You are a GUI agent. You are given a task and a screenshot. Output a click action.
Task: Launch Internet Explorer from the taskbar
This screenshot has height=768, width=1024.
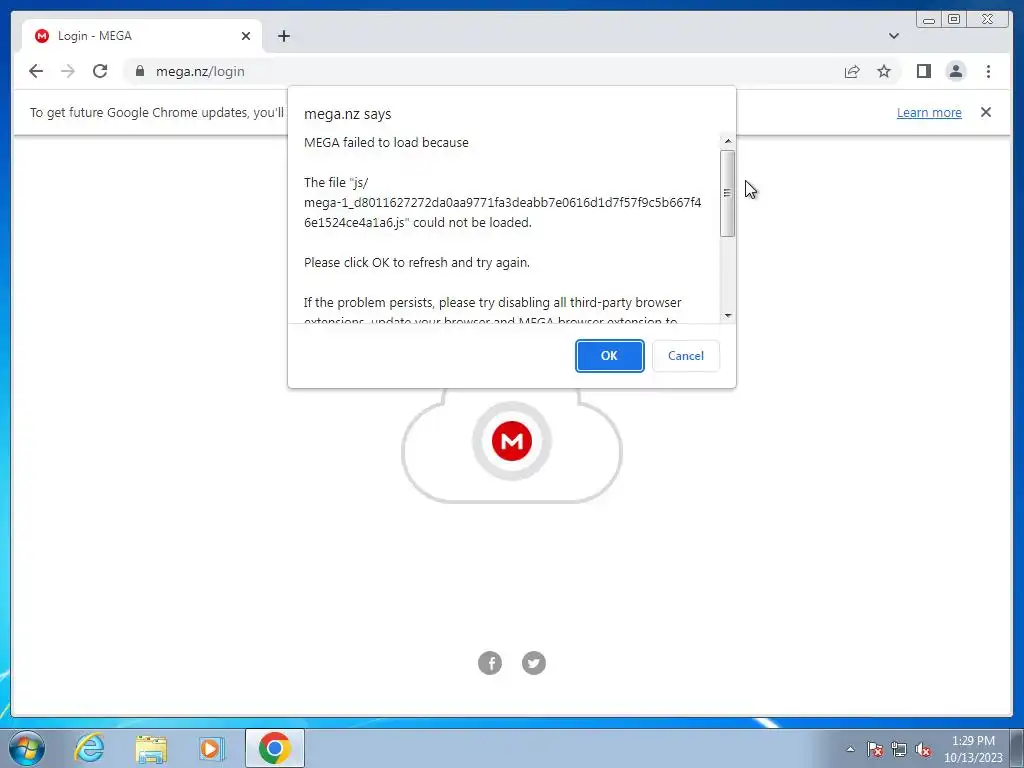(89, 748)
